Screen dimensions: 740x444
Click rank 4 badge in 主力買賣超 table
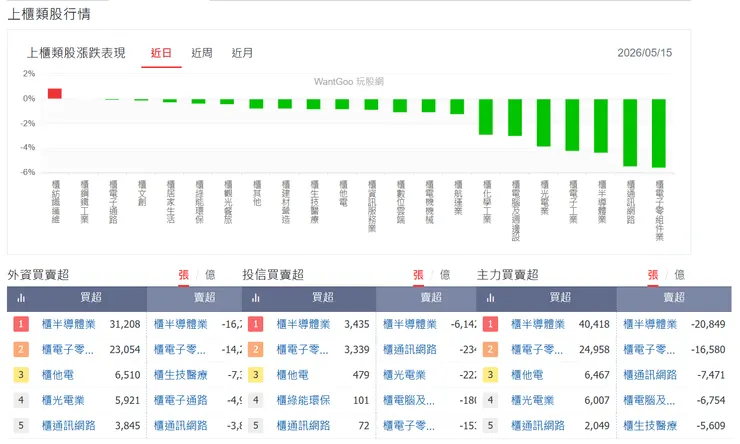click(x=490, y=400)
